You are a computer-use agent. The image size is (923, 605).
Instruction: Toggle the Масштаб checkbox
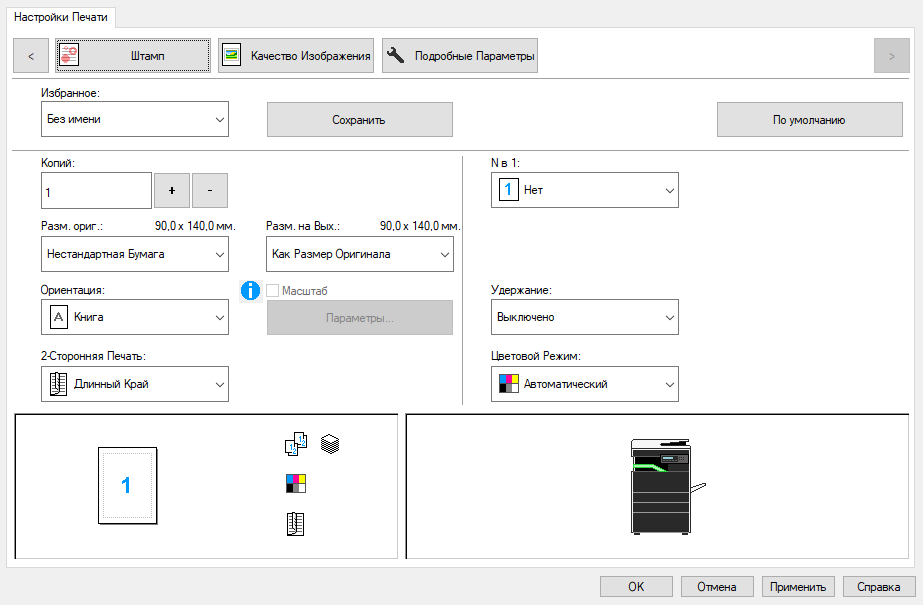pos(272,291)
